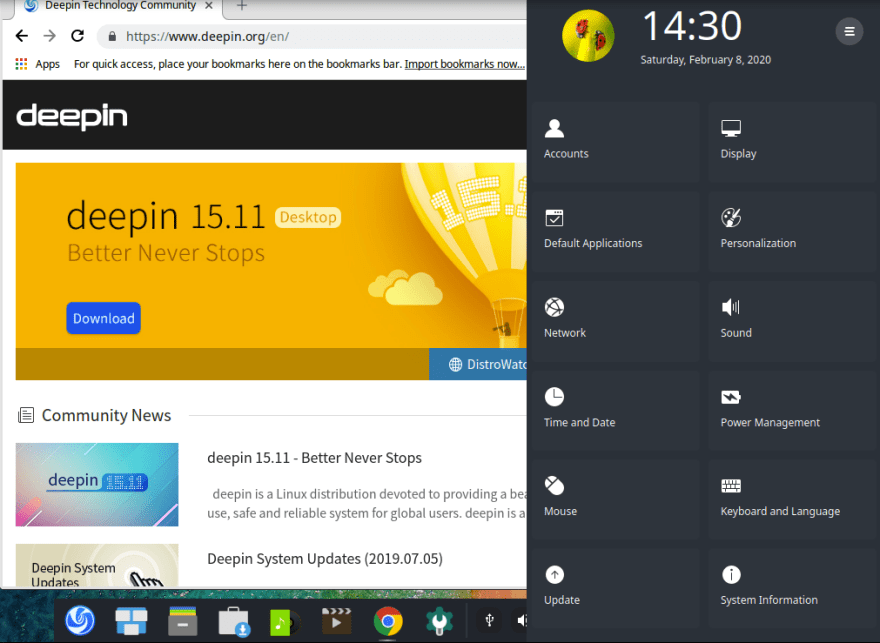This screenshot has height=643, width=880.
Task: Click the deepin 15.11 news thumbnail
Action: pyautogui.click(x=97, y=485)
